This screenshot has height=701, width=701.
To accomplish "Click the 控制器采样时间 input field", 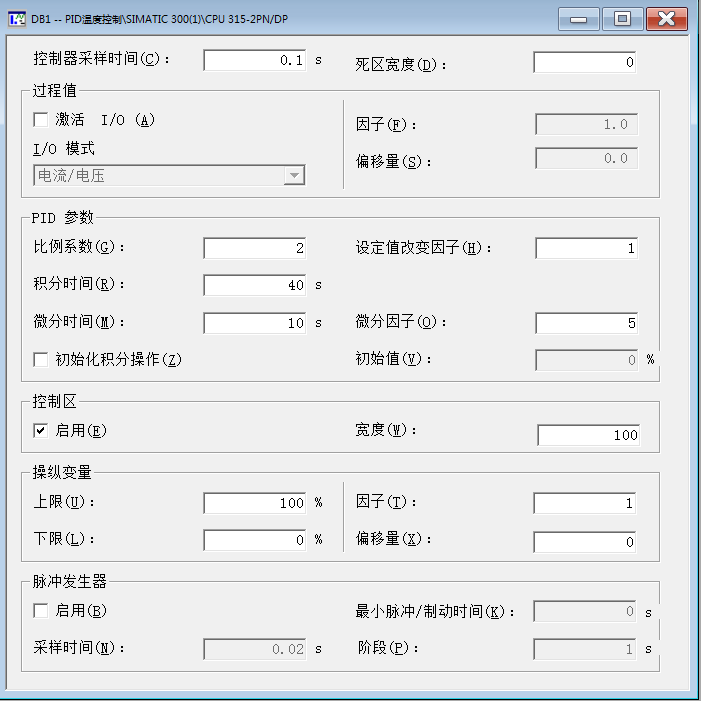I will pos(255,60).
